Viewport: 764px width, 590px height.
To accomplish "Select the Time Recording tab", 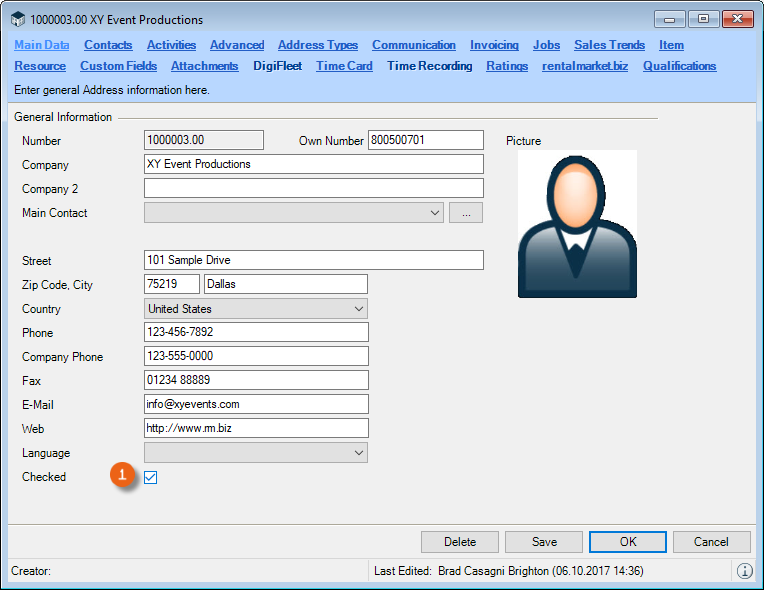I will 429,66.
